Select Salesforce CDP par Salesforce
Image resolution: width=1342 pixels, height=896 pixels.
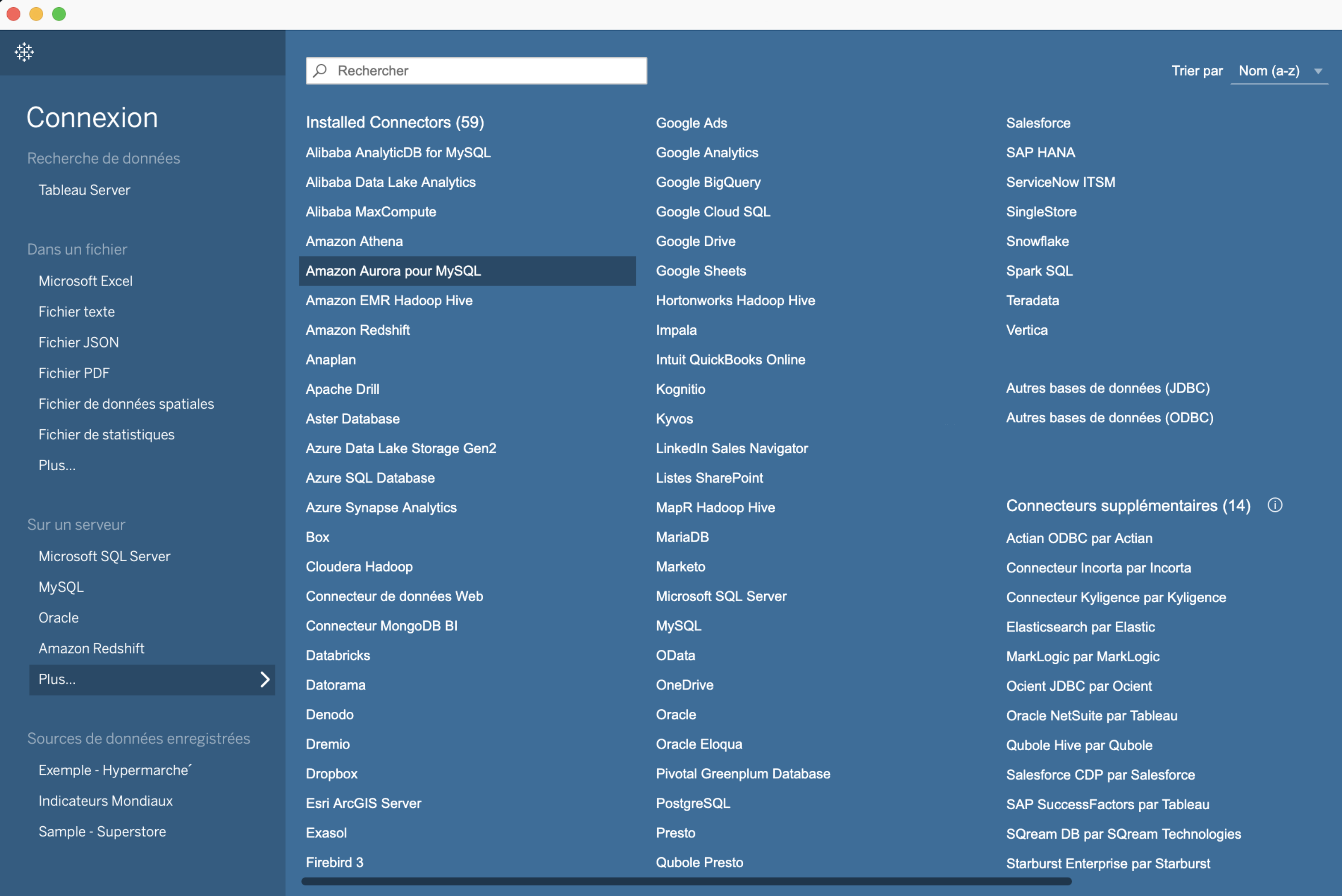coord(1100,775)
